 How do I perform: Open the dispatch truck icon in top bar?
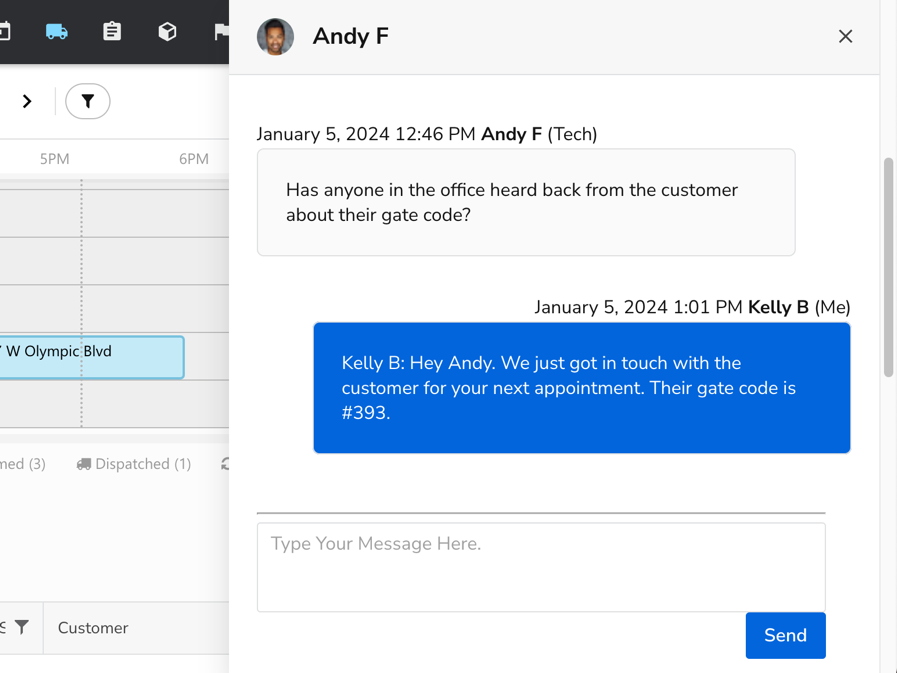pyautogui.click(x=57, y=32)
